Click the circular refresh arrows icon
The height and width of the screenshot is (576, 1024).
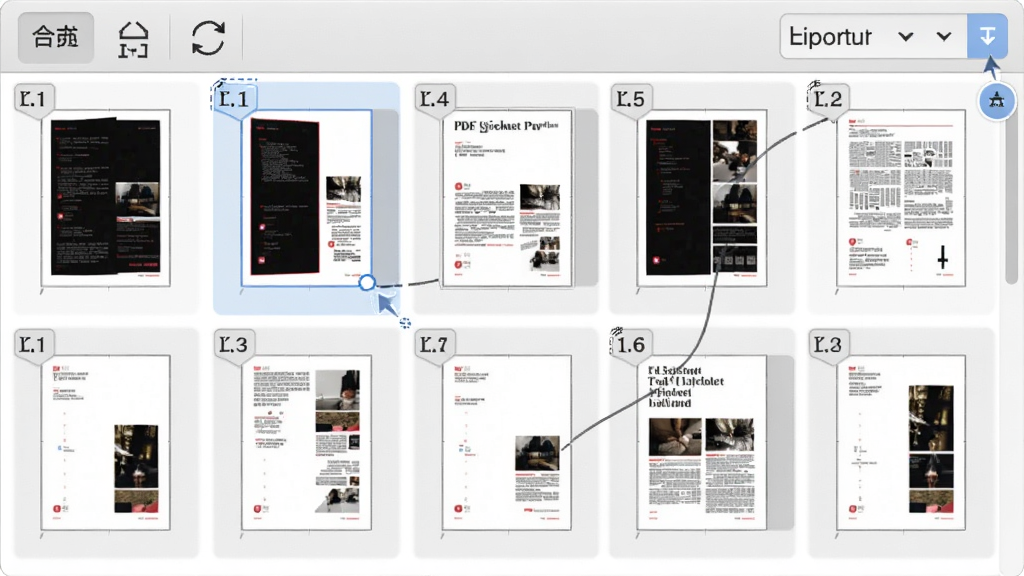coord(208,38)
